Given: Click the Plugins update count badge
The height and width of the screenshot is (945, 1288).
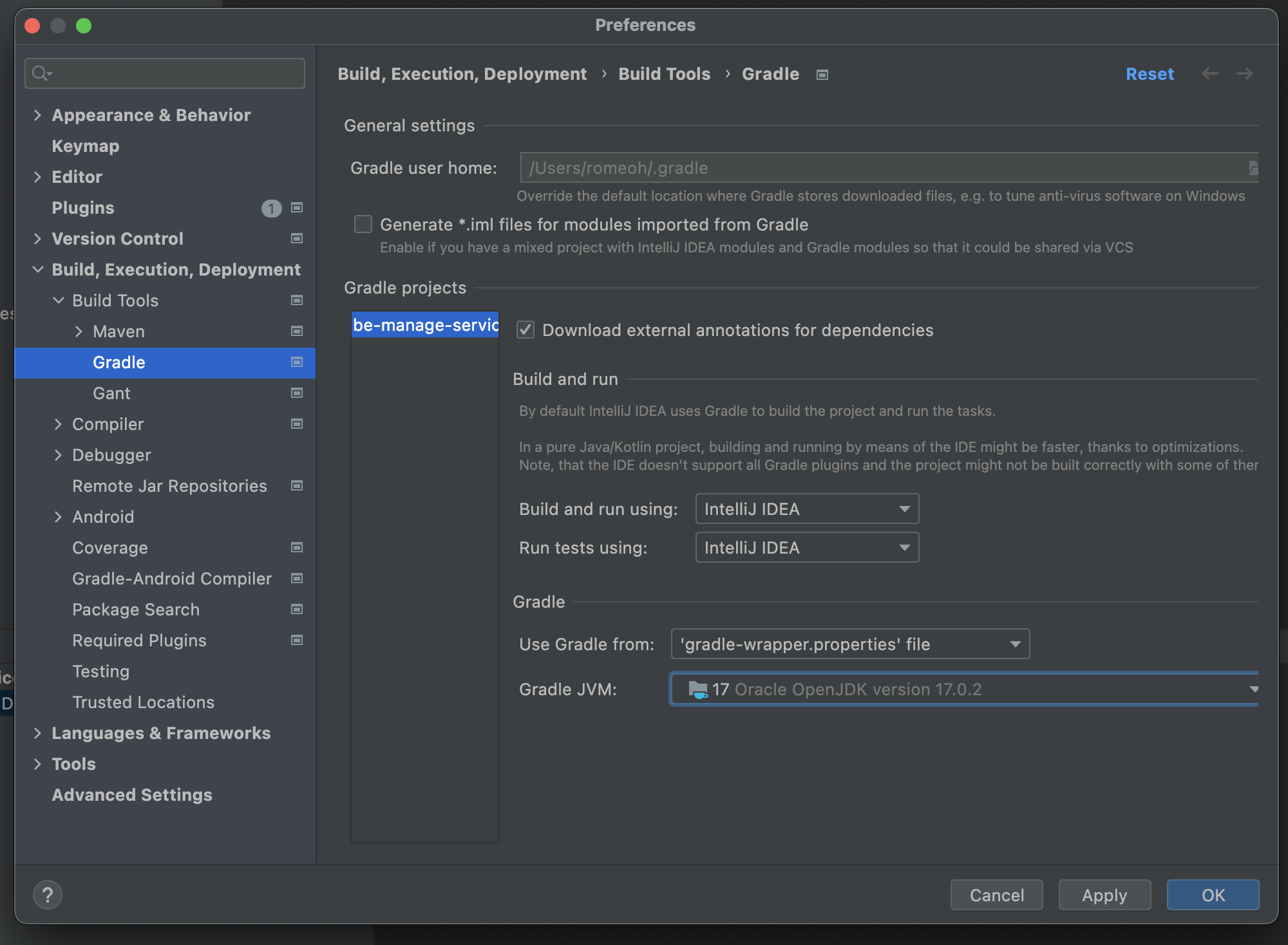Looking at the screenshot, I should pos(271,208).
